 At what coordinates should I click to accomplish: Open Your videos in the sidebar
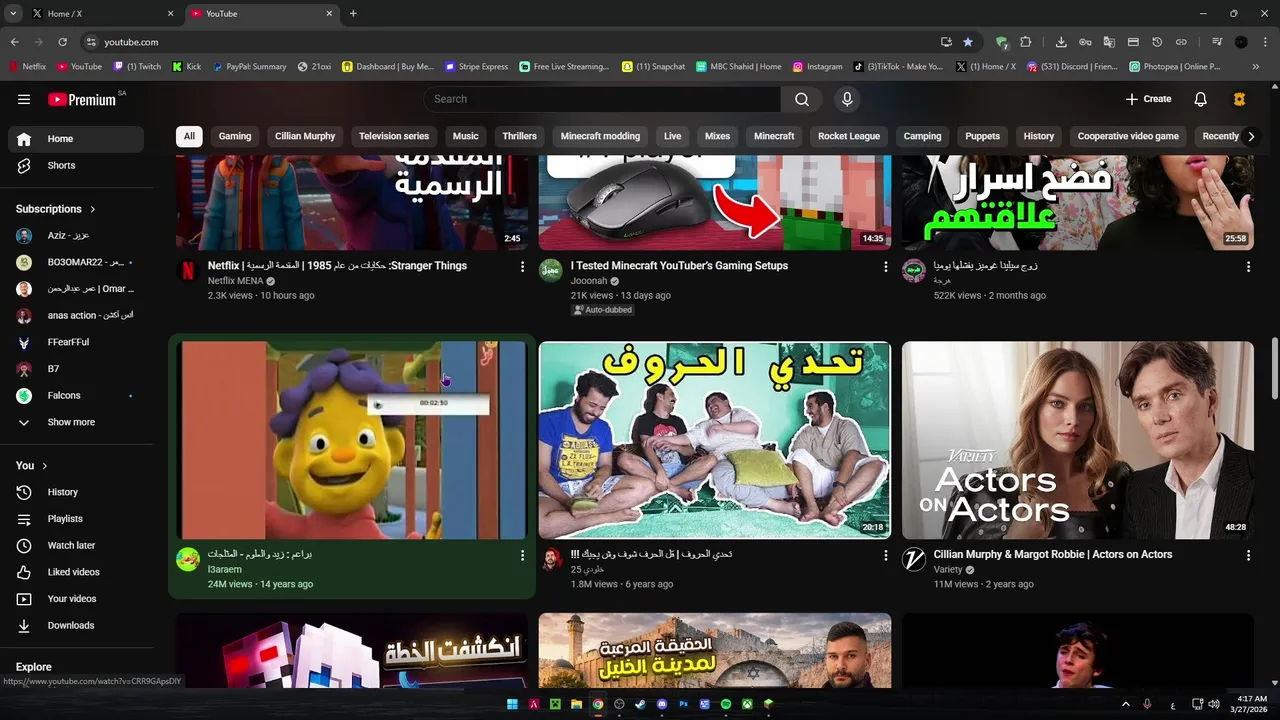tap(76, 599)
